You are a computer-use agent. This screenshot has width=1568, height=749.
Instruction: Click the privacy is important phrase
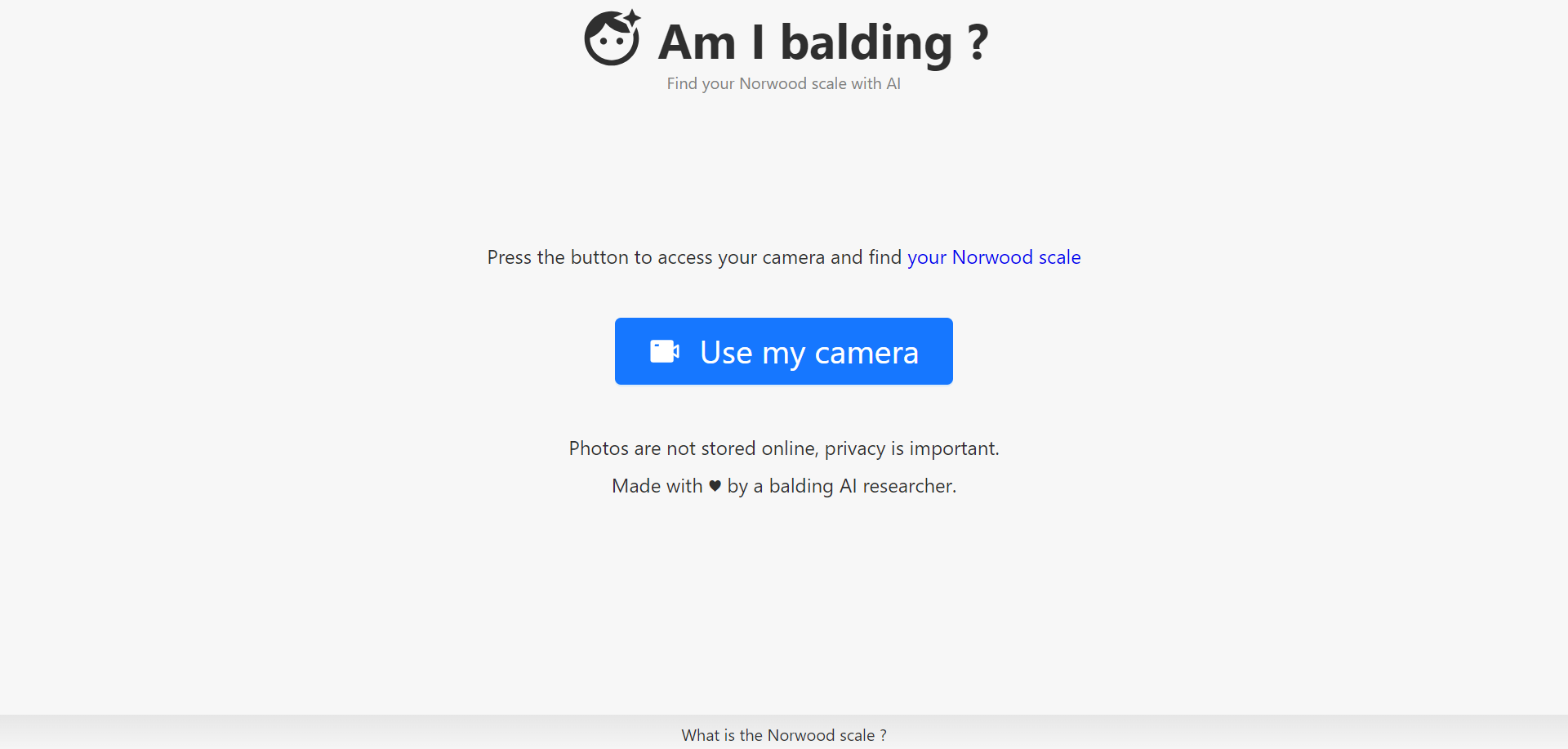coord(911,448)
